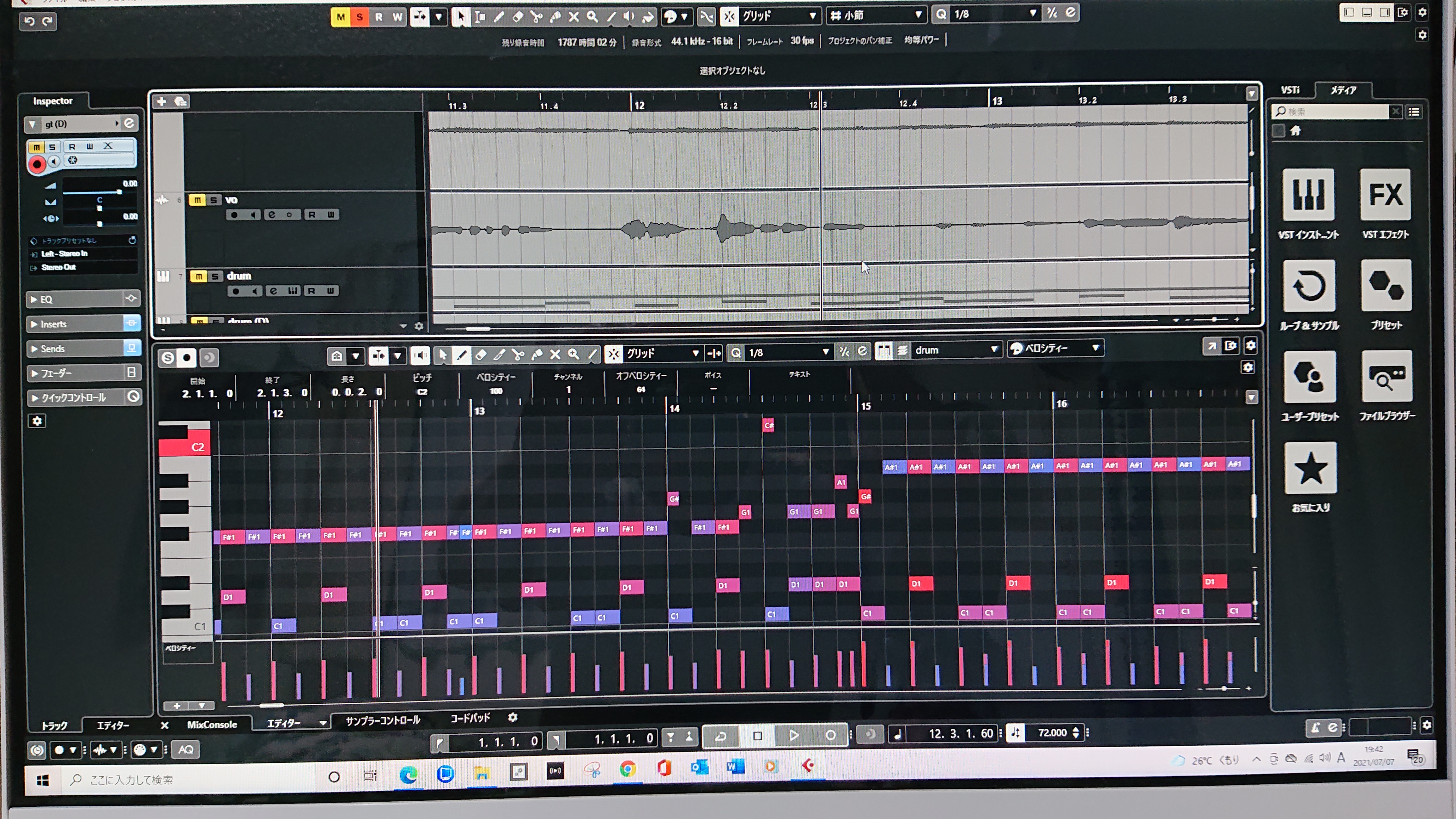This screenshot has height=819, width=1456.
Task: Mute the vo track
Action: pyautogui.click(x=197, y=199)
